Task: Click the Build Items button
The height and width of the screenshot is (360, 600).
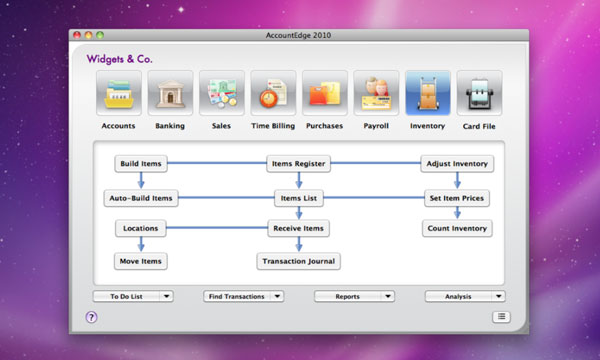Action: click(141, 164)
